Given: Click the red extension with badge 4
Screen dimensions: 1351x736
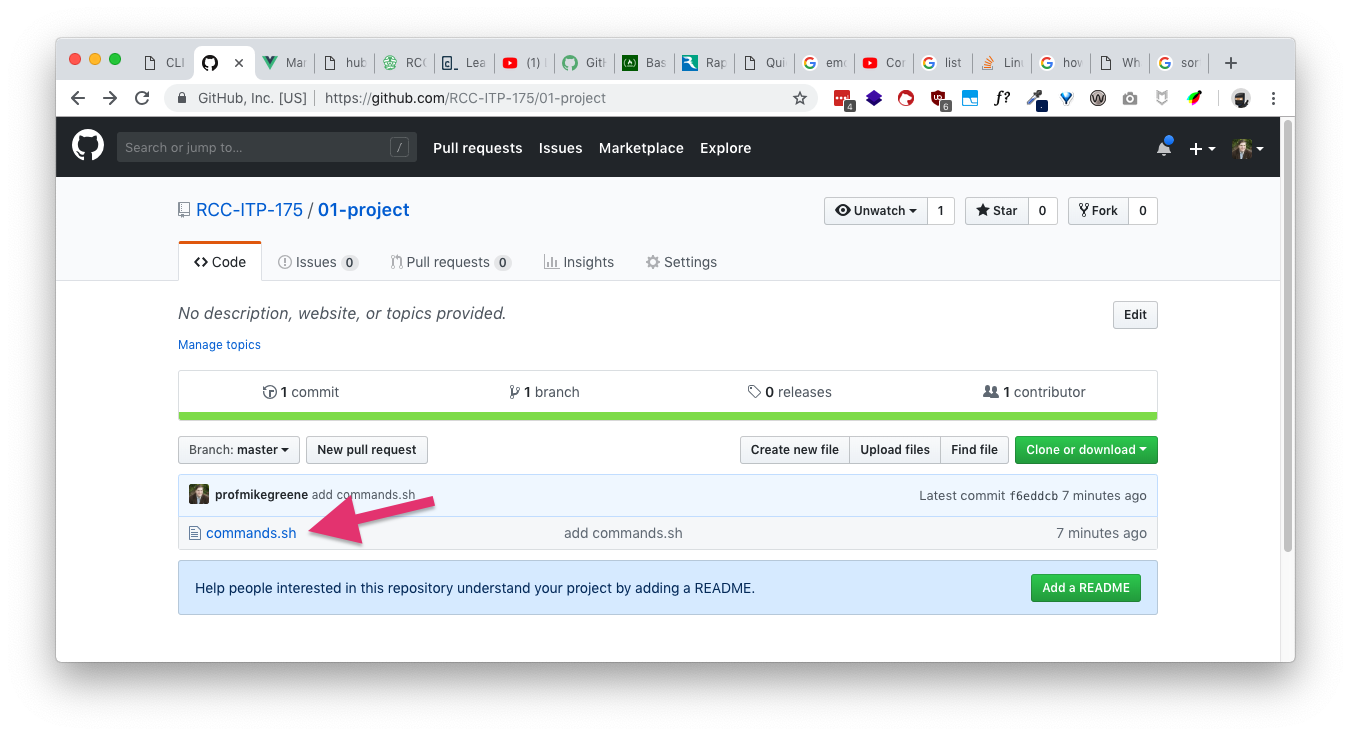Looking at the screenshot, I should [x=842, y=98].
